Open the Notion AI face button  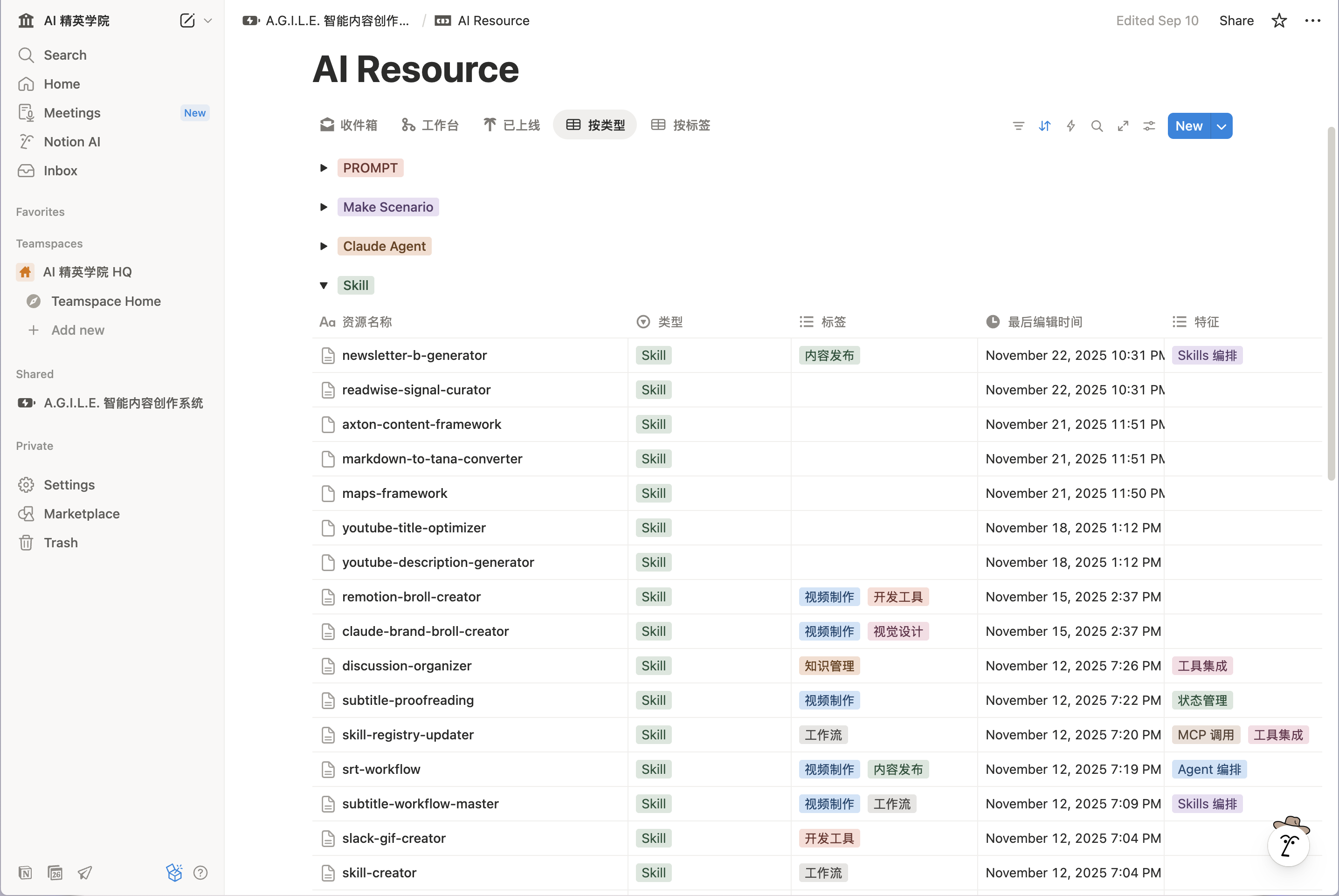click(1288, 845)
